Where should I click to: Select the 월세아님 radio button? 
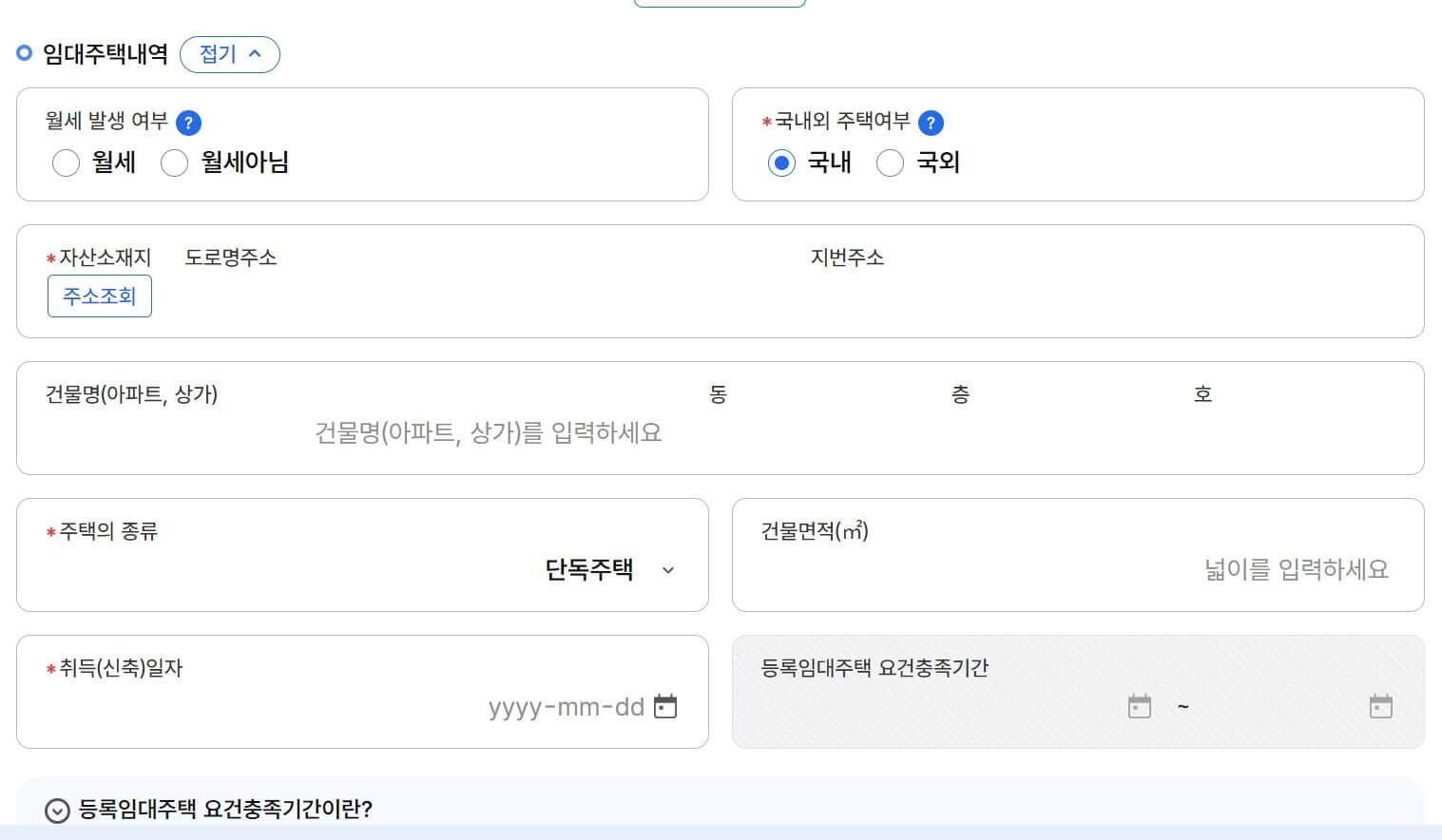pos(175,162)
